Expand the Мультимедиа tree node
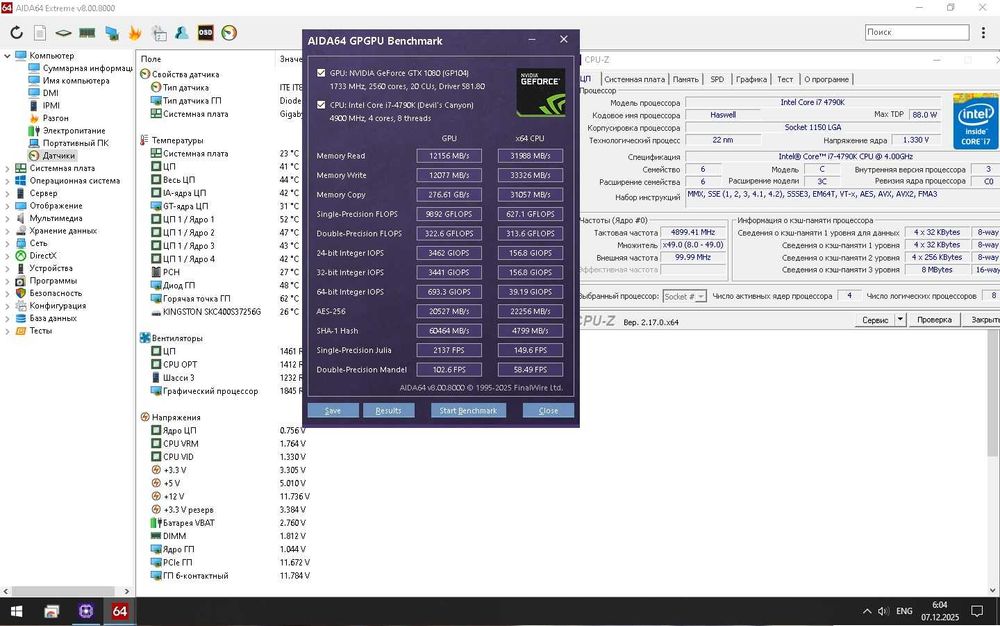The height and width of the screenshot is (626, 1000). [x=7, y=218]
